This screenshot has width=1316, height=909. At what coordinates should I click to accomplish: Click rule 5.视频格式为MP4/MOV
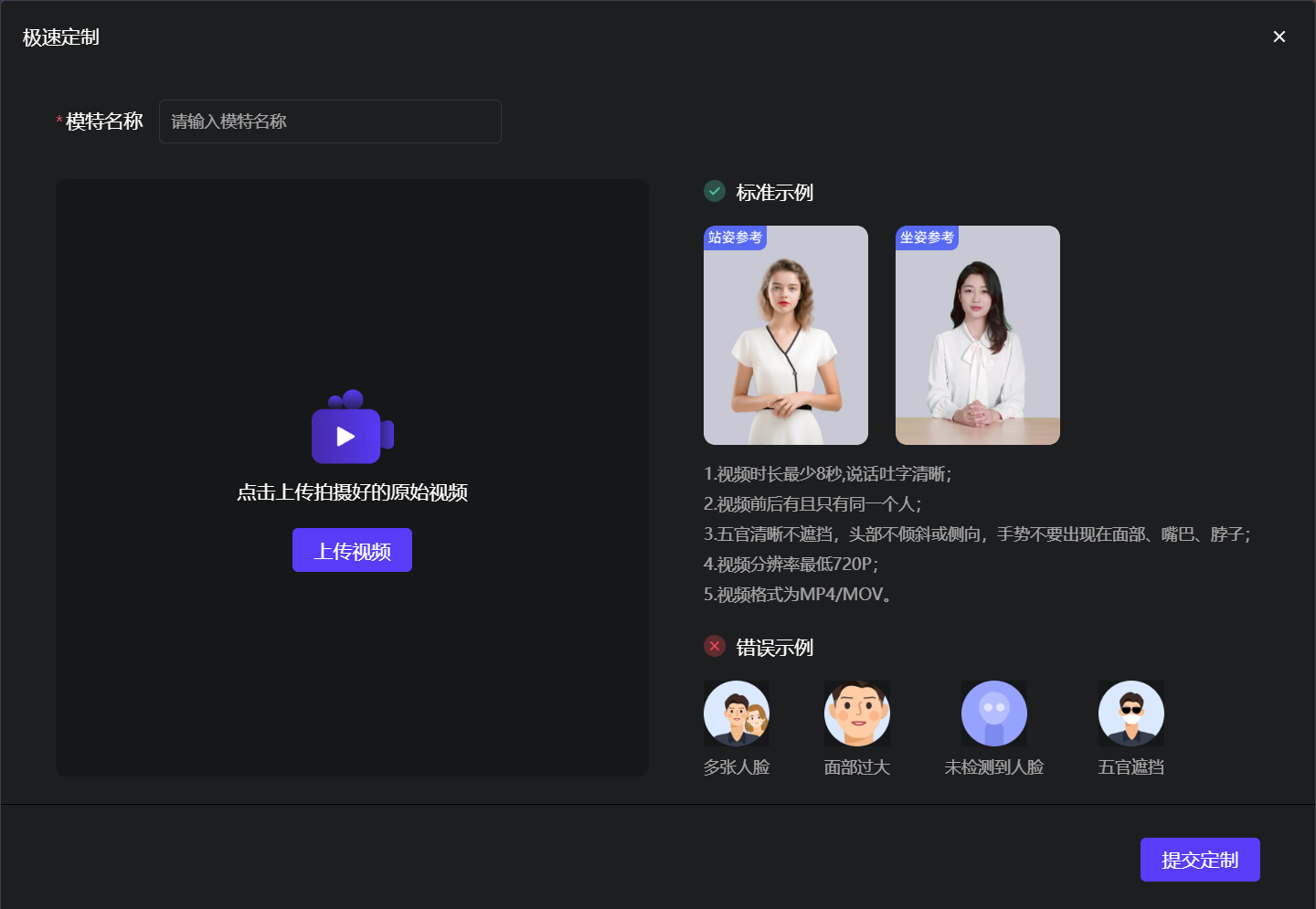[800, 595]
